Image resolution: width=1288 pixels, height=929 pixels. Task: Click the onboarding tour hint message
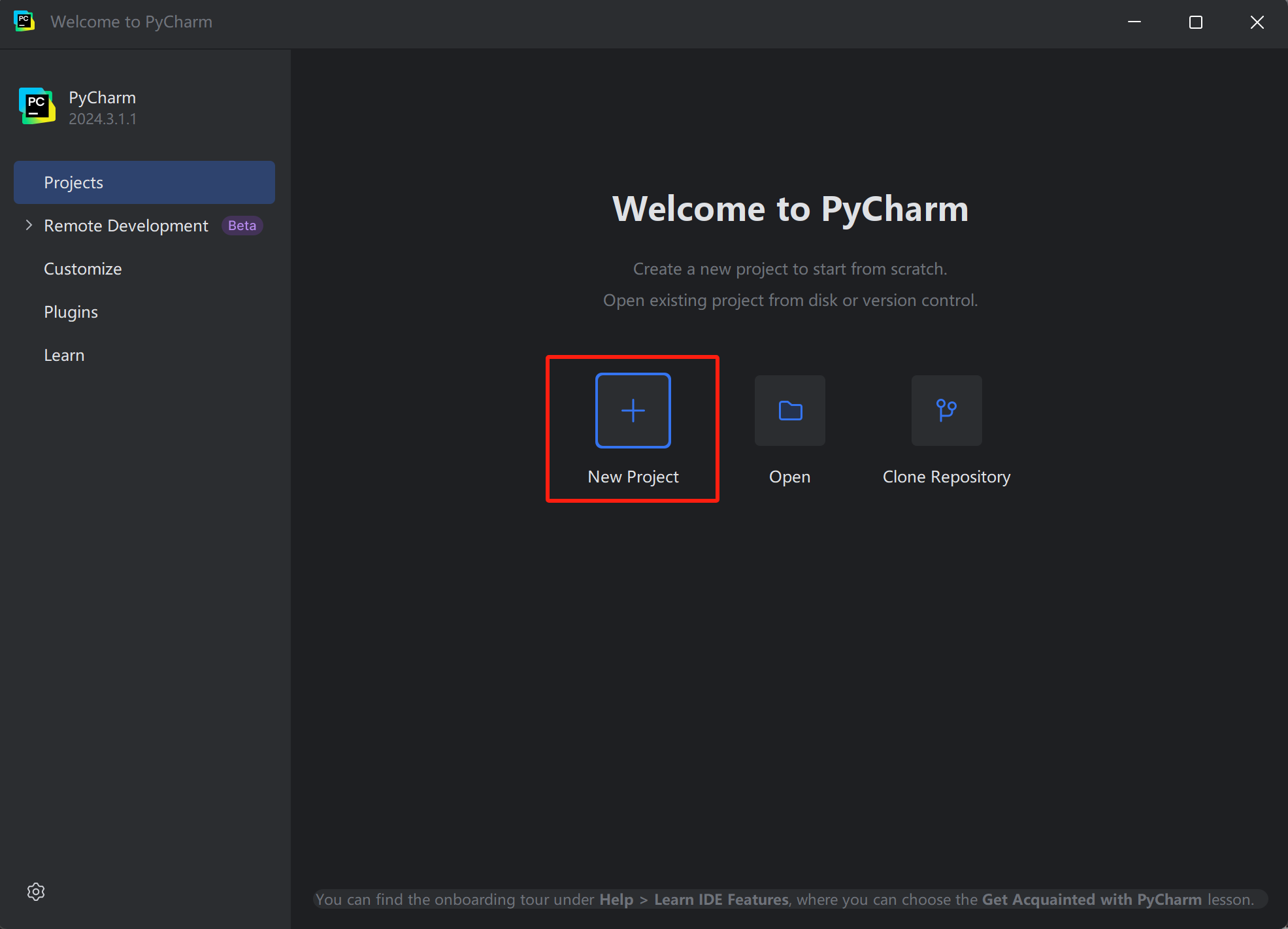coord(790,900)
